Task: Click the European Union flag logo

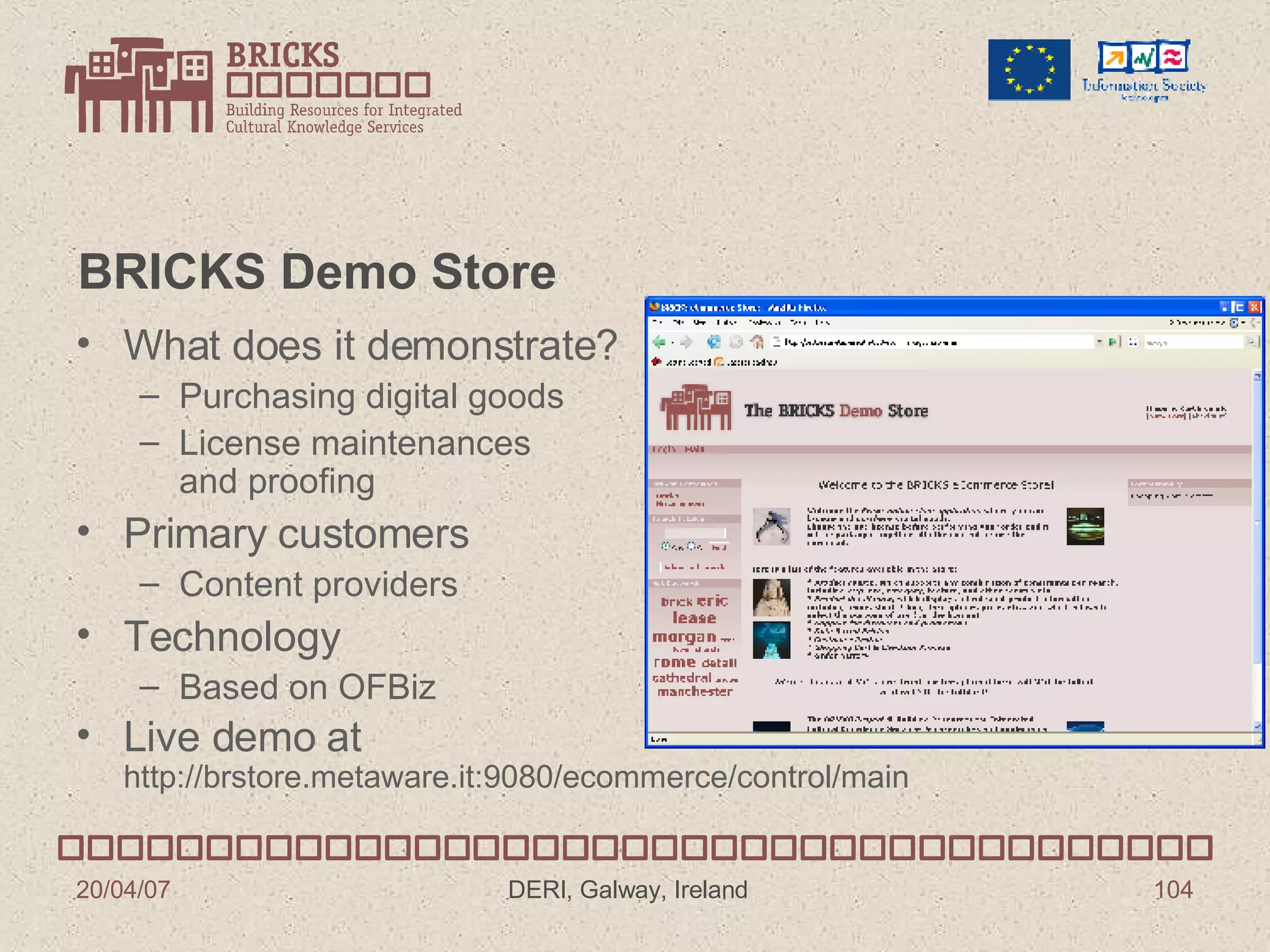Action: pyautogui.click(x=1029, y=70)
